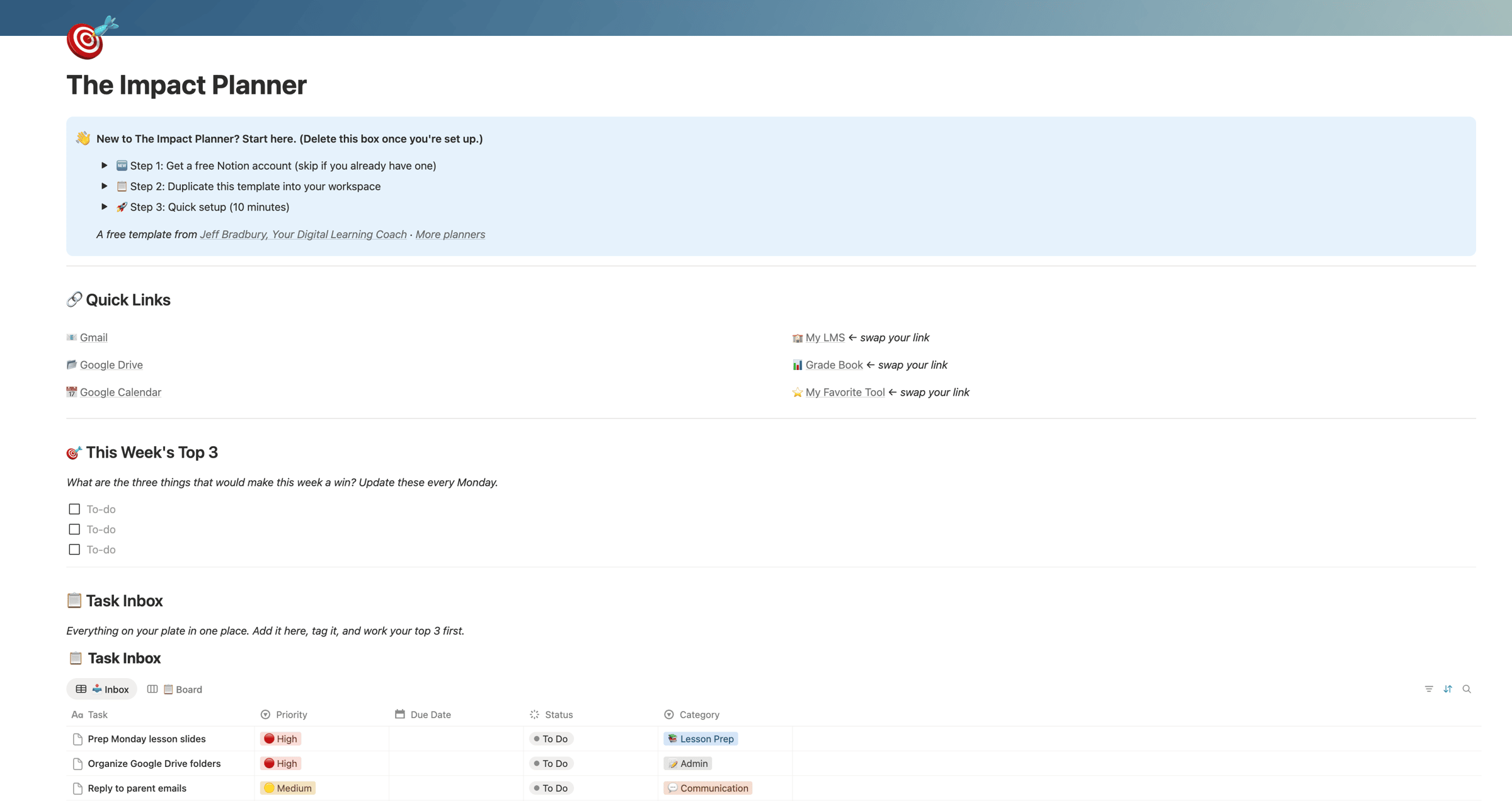
Task: Check the first To-do checkbox
Action: tap(74, 509)
